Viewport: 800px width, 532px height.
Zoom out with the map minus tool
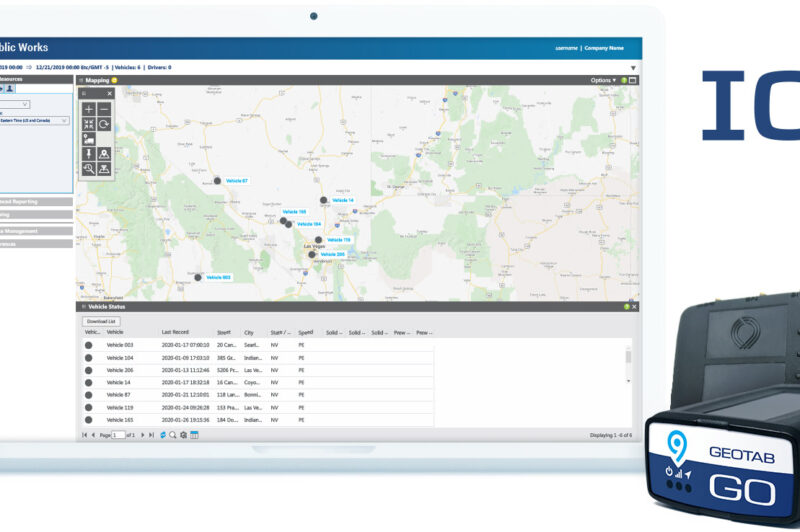104,109
